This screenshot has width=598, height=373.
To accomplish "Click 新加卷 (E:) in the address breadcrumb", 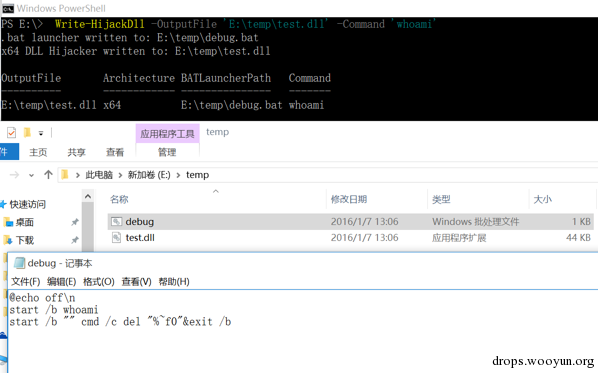I will coord(149,175).
